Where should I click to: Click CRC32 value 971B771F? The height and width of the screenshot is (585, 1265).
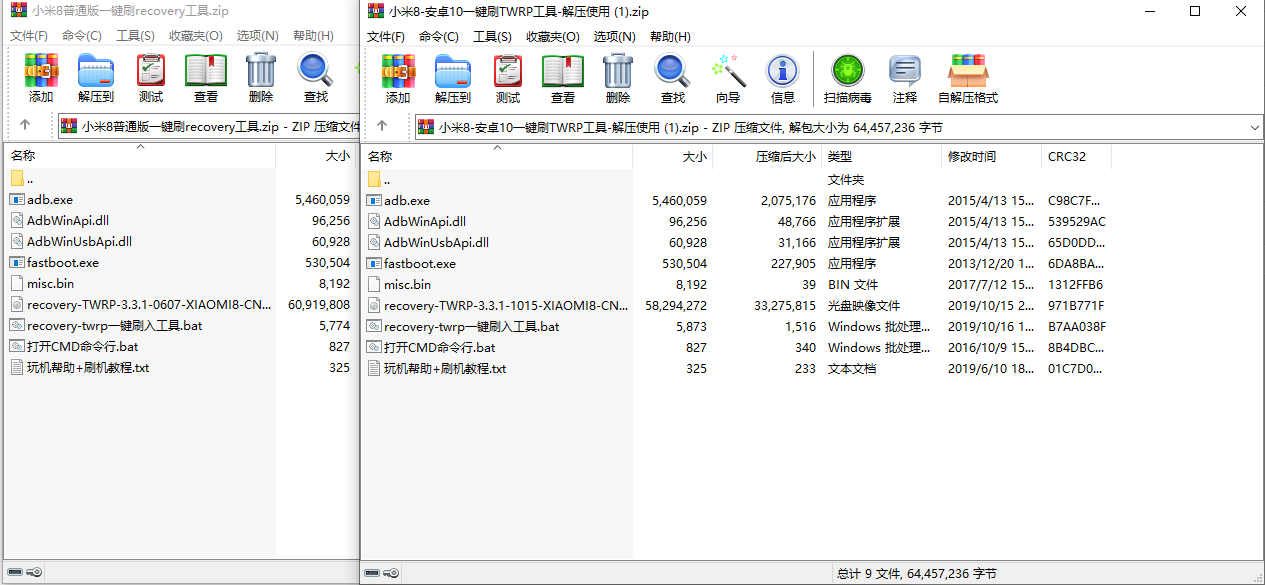1077,306
